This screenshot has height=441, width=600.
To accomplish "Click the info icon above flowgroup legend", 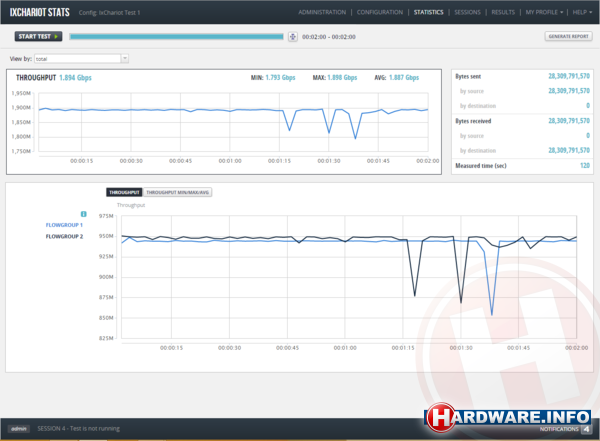I will point(83,214).
